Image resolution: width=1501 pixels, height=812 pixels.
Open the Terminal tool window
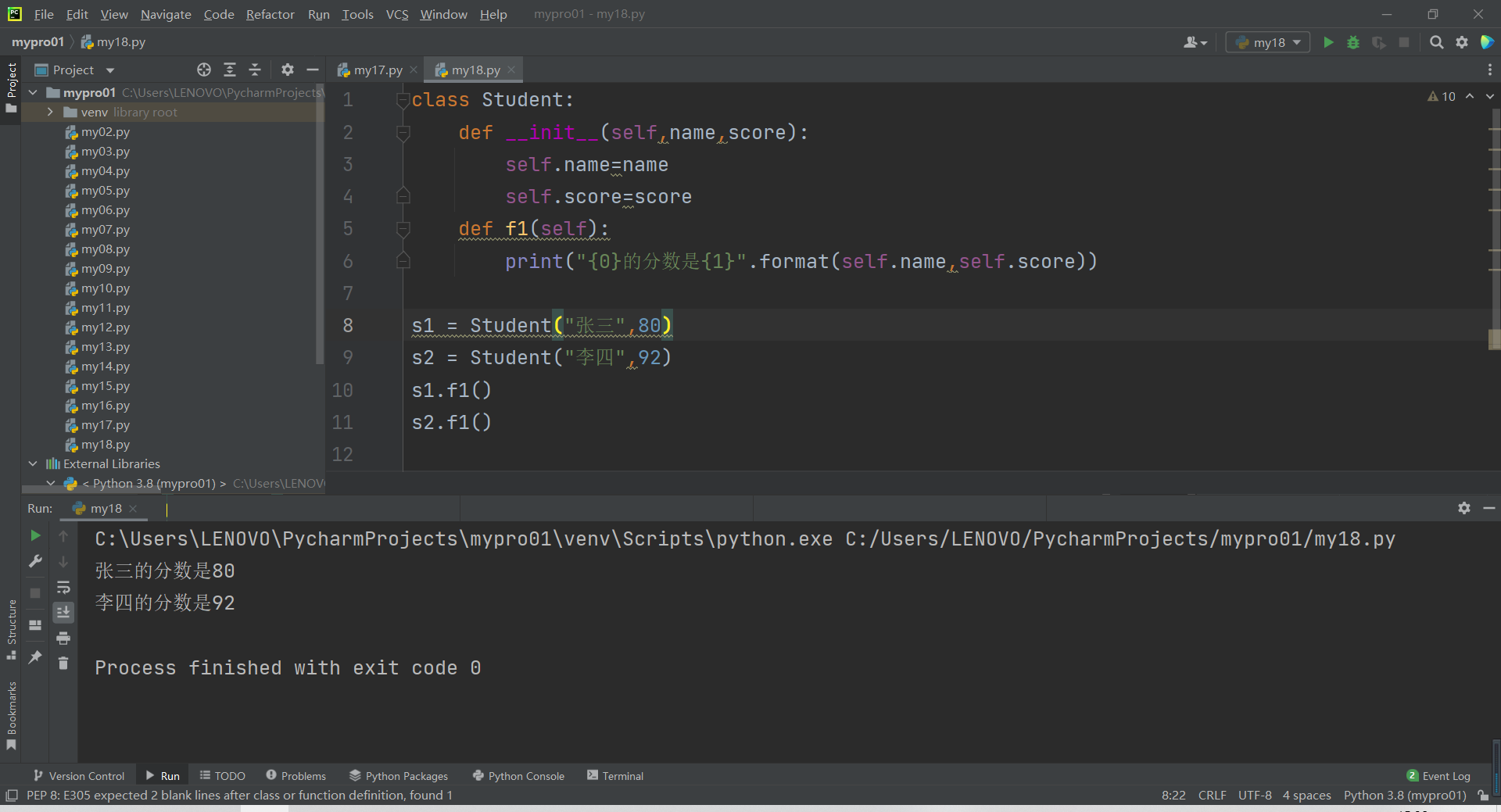(615, 775)
